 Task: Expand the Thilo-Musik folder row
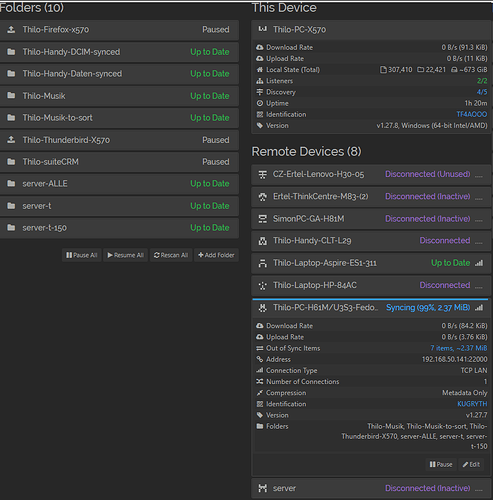click(119, 96)
